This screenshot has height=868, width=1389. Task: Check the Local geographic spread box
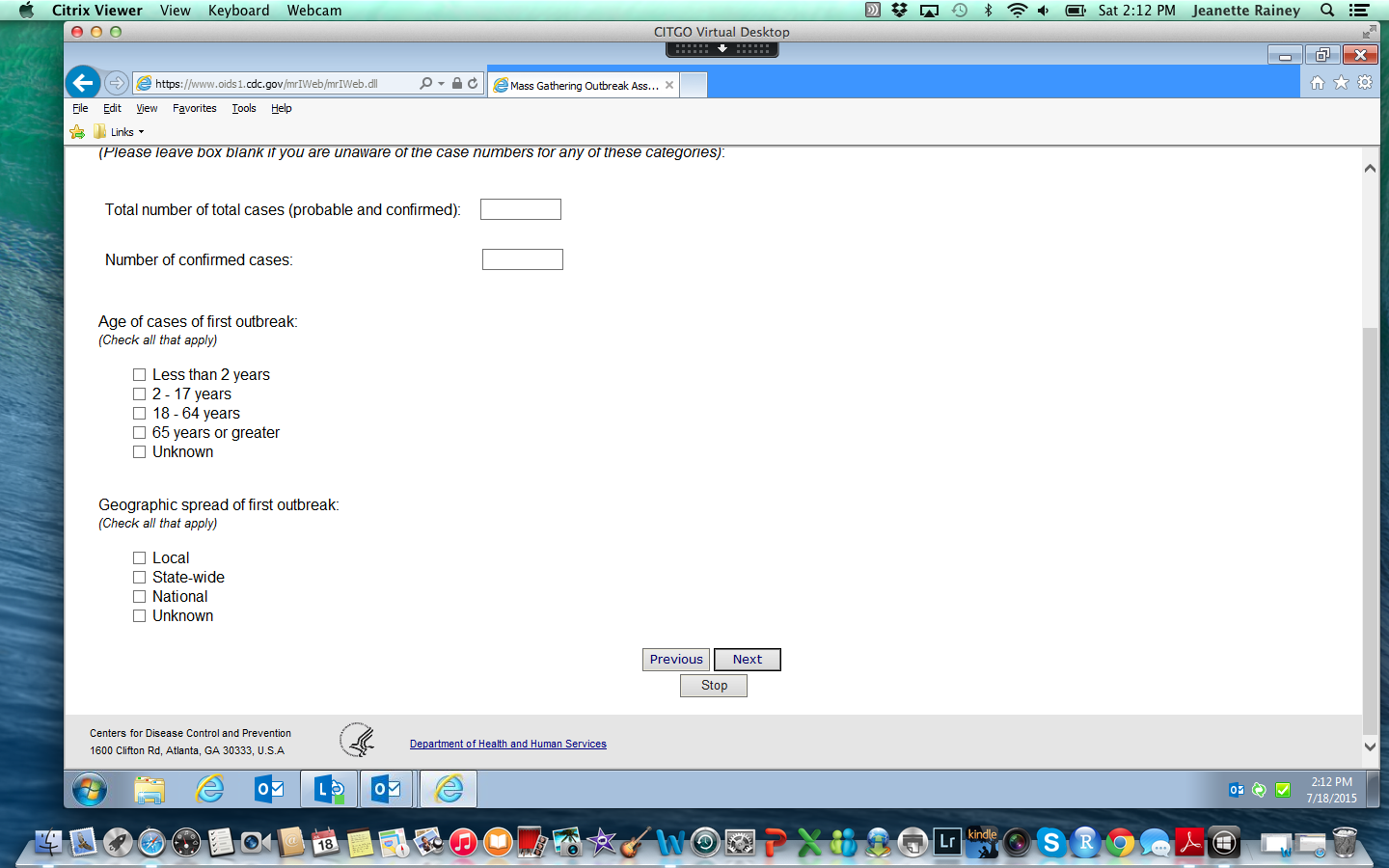point(140,558)
